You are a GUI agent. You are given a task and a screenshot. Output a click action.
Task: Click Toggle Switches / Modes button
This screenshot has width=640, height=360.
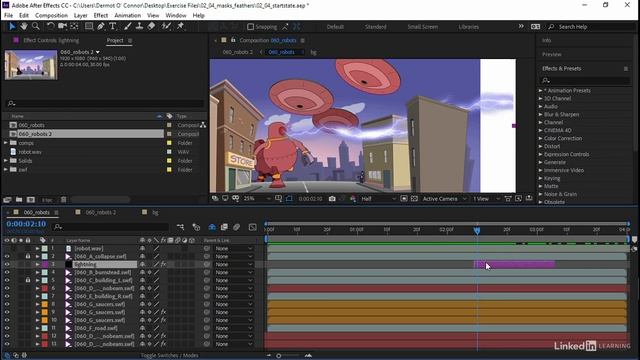(169, 356)
